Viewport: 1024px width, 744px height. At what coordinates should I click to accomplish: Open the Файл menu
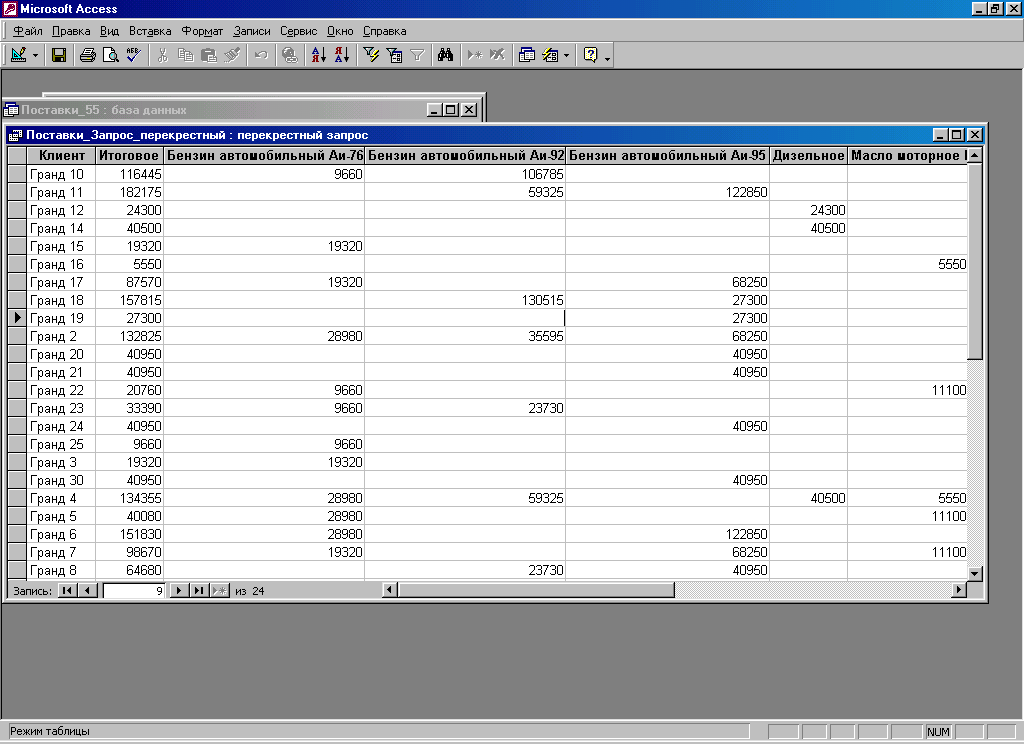click(27, 31)
